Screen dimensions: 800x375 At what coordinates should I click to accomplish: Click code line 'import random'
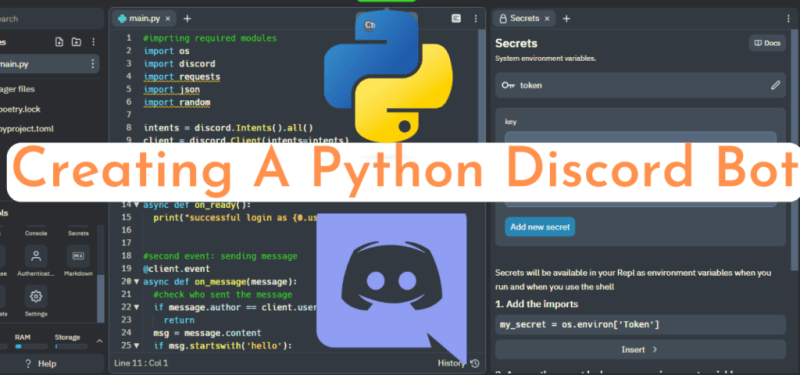click(x=177, y=103)
